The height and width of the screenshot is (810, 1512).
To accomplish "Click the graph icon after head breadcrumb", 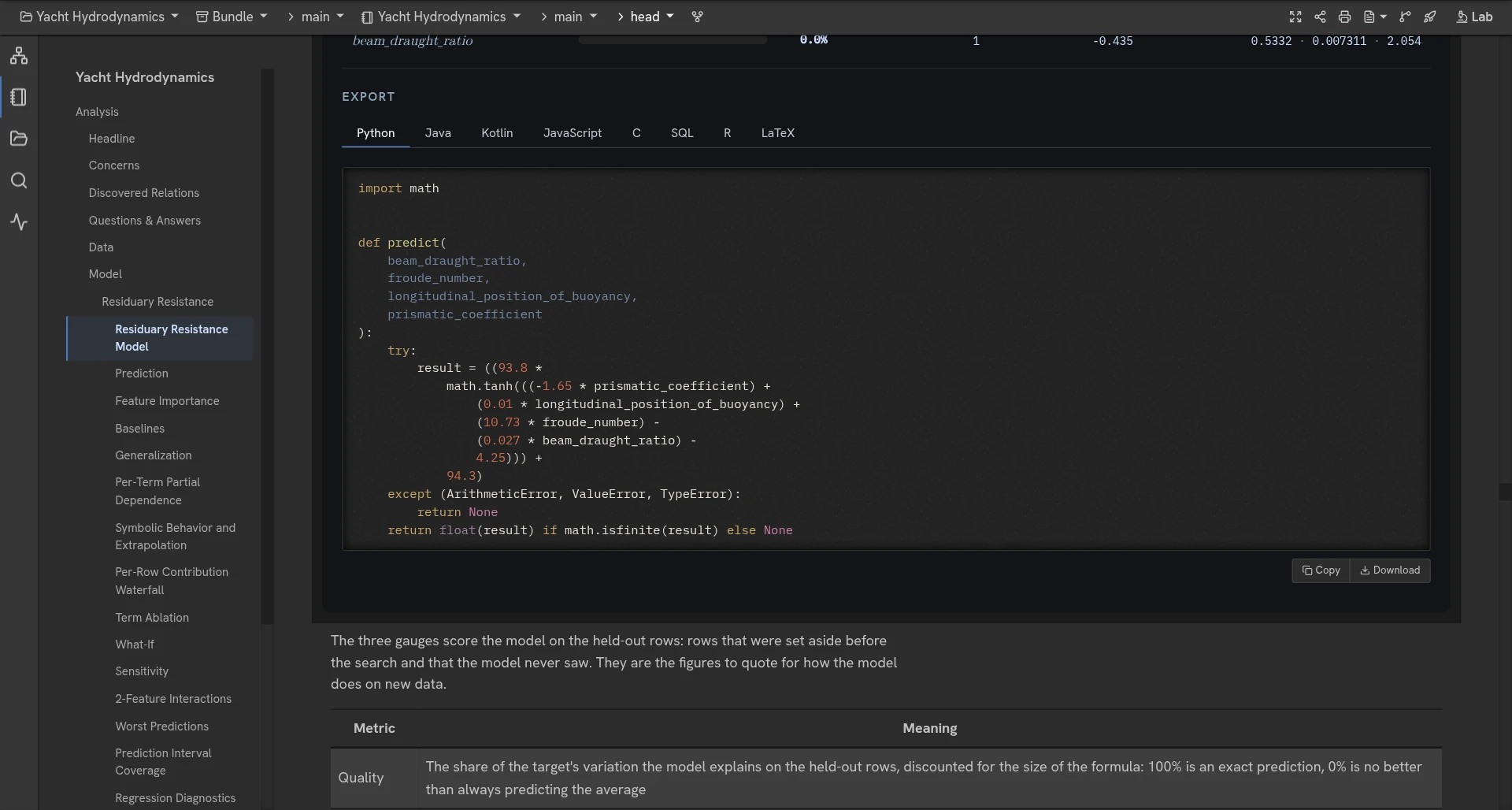I will click(x=697, y=17).
